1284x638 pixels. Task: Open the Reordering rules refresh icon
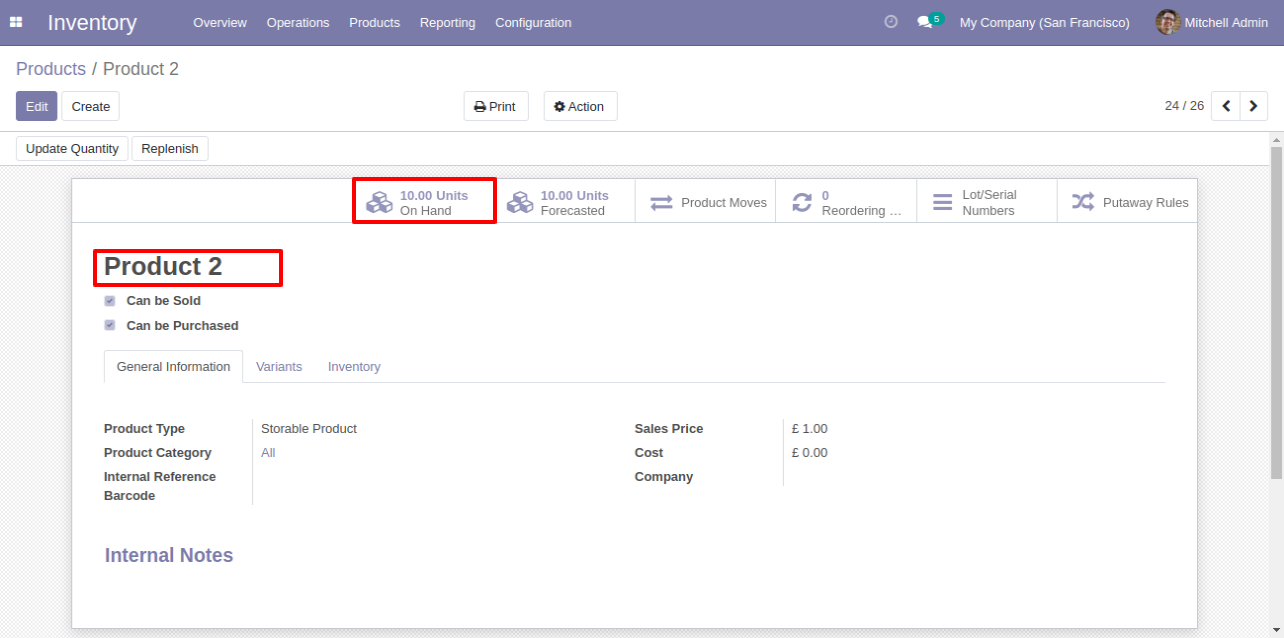click(x=802, y=203)
